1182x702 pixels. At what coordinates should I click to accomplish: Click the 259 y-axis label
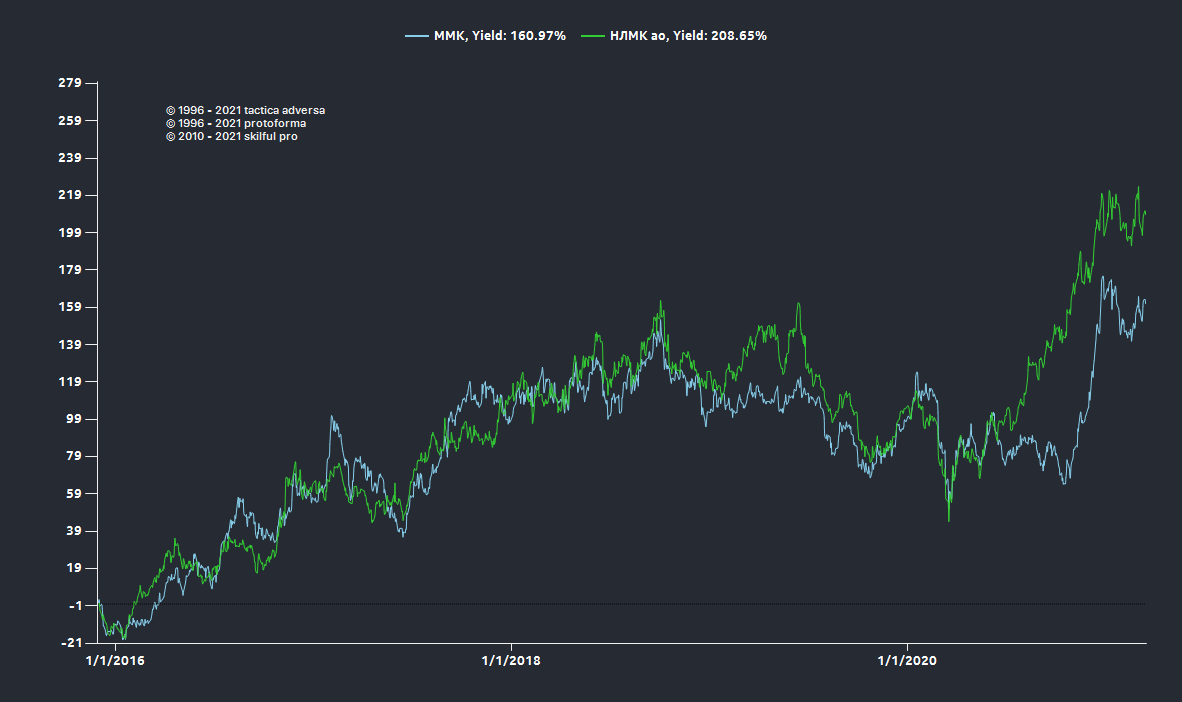click(70, 121)
